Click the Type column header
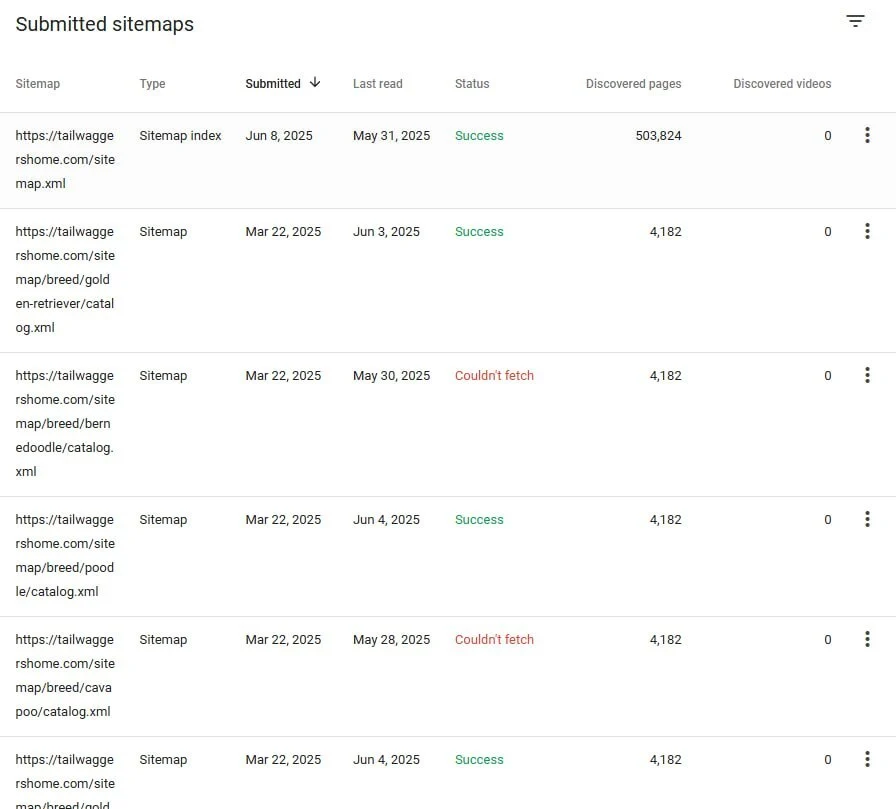Image resolution: width=896 pixels, height=809 pixels. tap(152, 84)
